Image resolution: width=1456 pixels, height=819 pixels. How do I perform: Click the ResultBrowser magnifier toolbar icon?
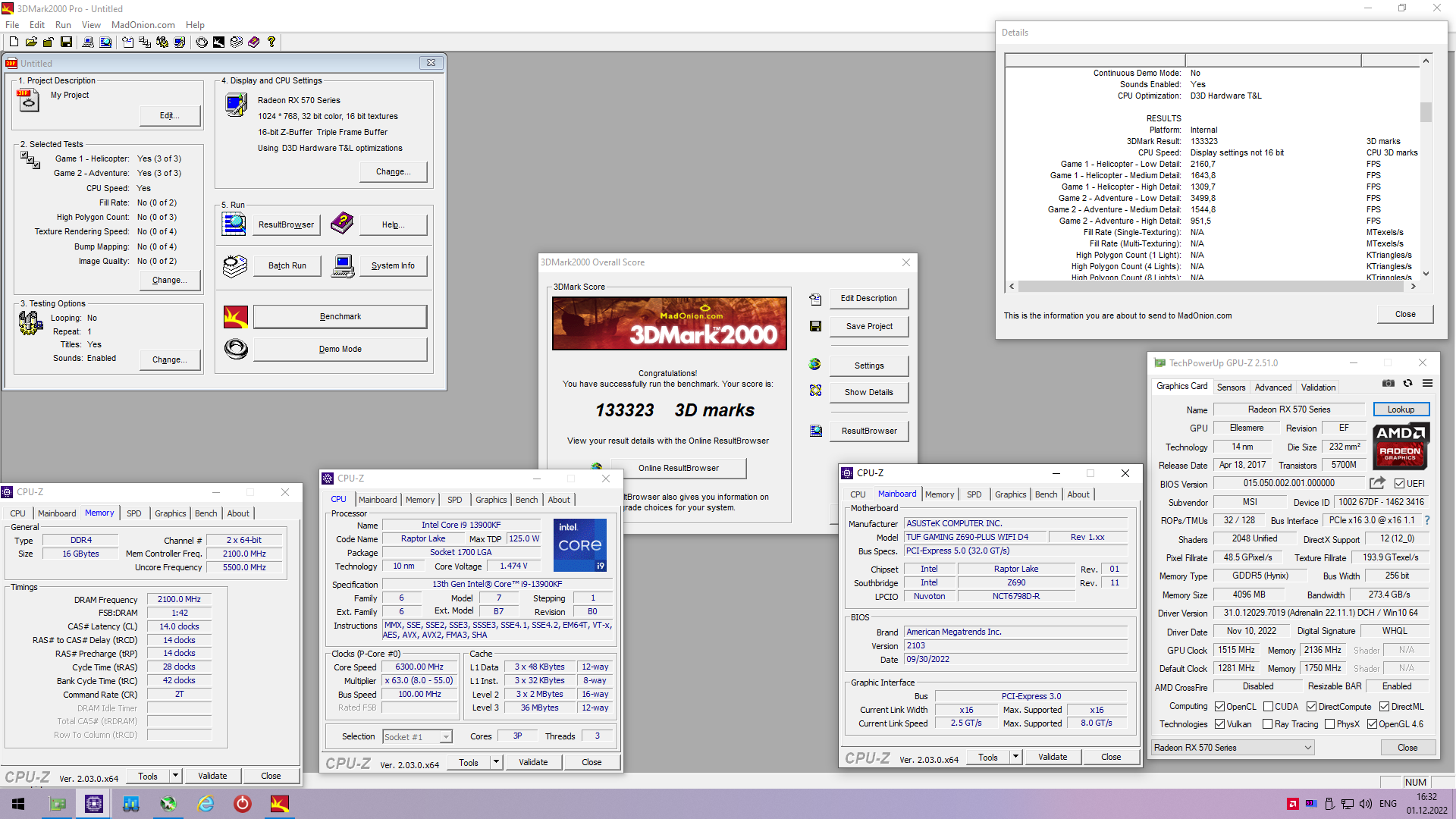[x=105, y=42]
